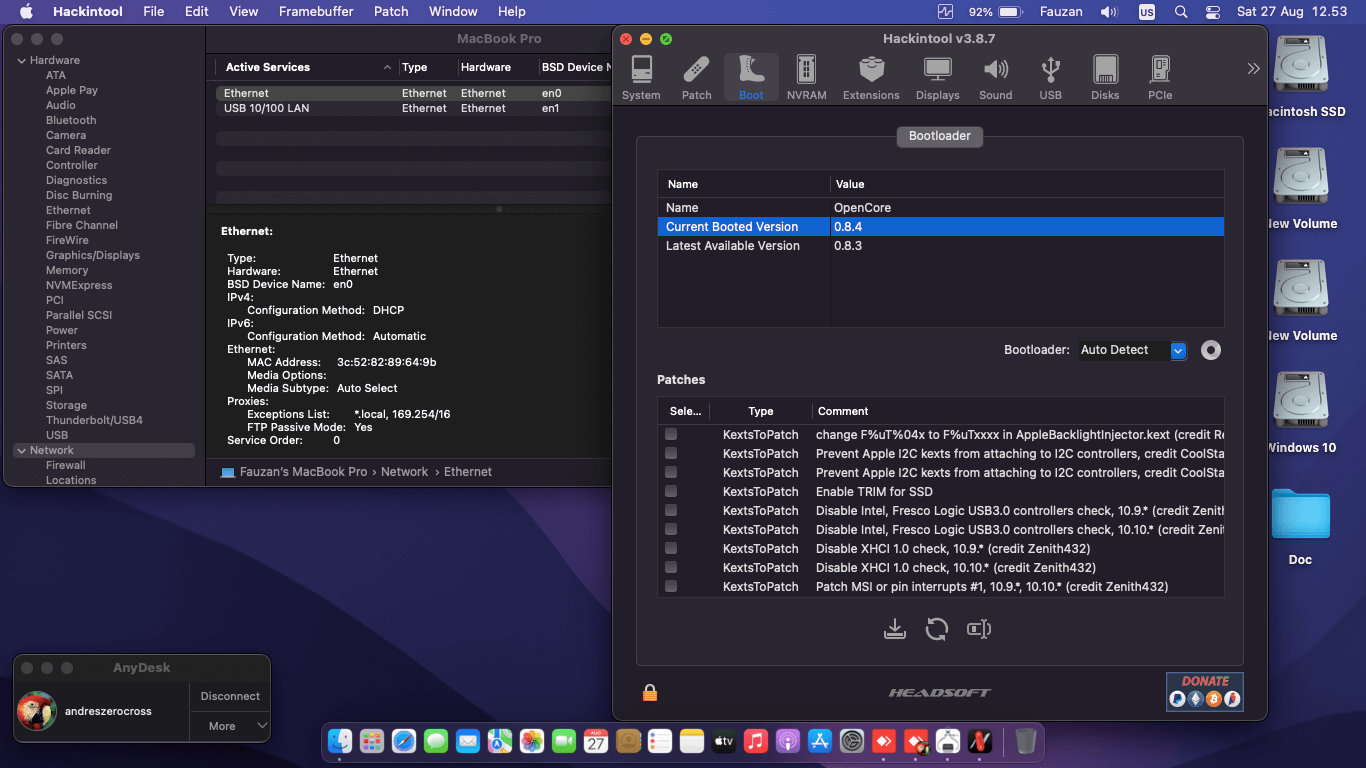
Task: Open the Bootloader Auto Detect dropdown
Action: (x=1177, y=350)
